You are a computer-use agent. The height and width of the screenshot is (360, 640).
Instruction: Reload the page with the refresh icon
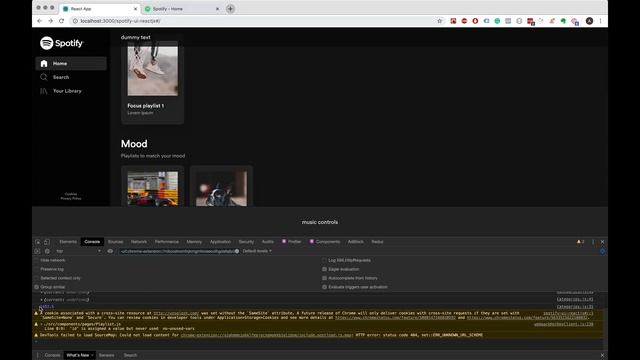coord(62,21)
